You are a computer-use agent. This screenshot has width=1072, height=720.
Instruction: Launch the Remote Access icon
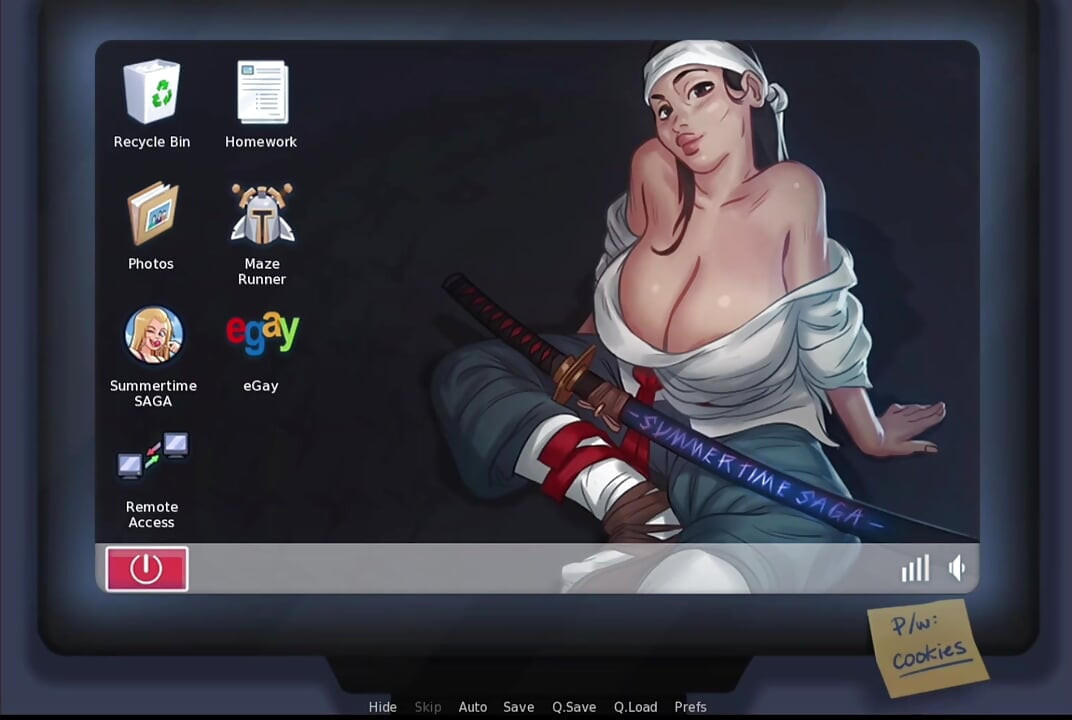coord(153,456)
